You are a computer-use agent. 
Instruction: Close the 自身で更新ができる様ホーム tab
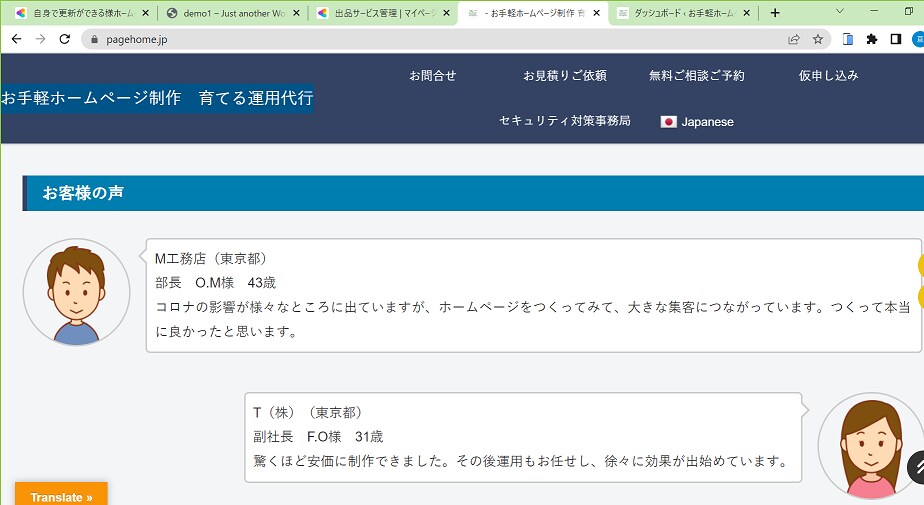[x=146, y=13]
